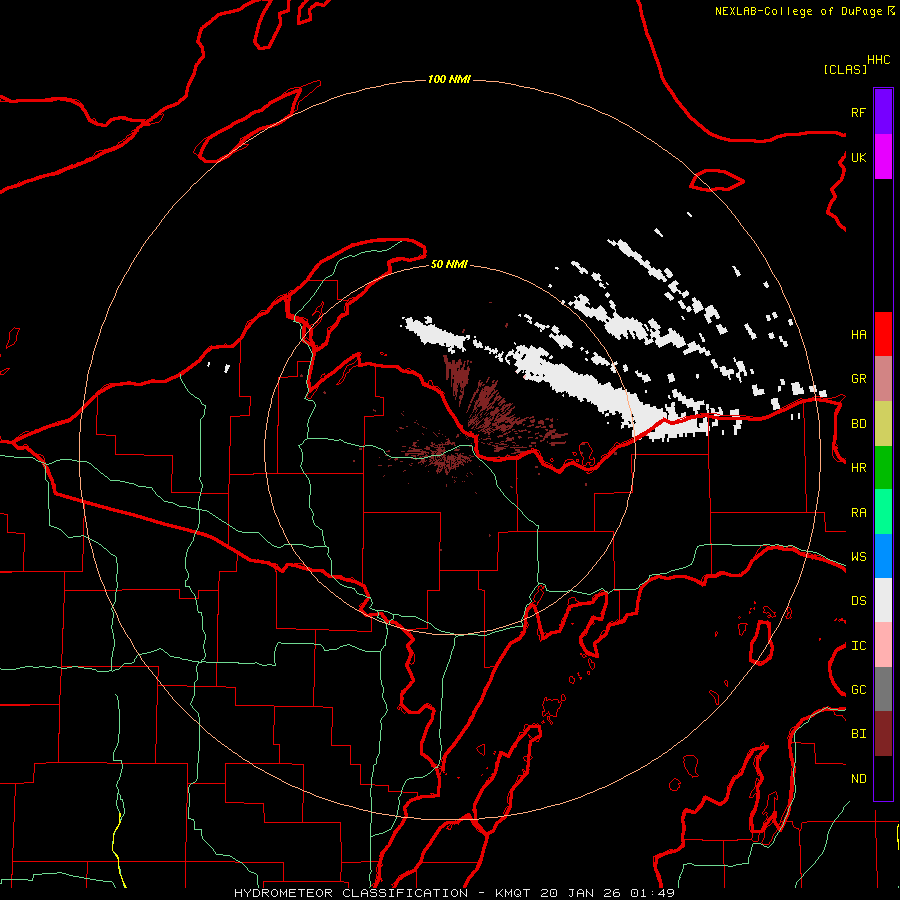This screenshot has height=900, width=900.
Task: Click the ND black legend swatch
Action: [883, 778]
